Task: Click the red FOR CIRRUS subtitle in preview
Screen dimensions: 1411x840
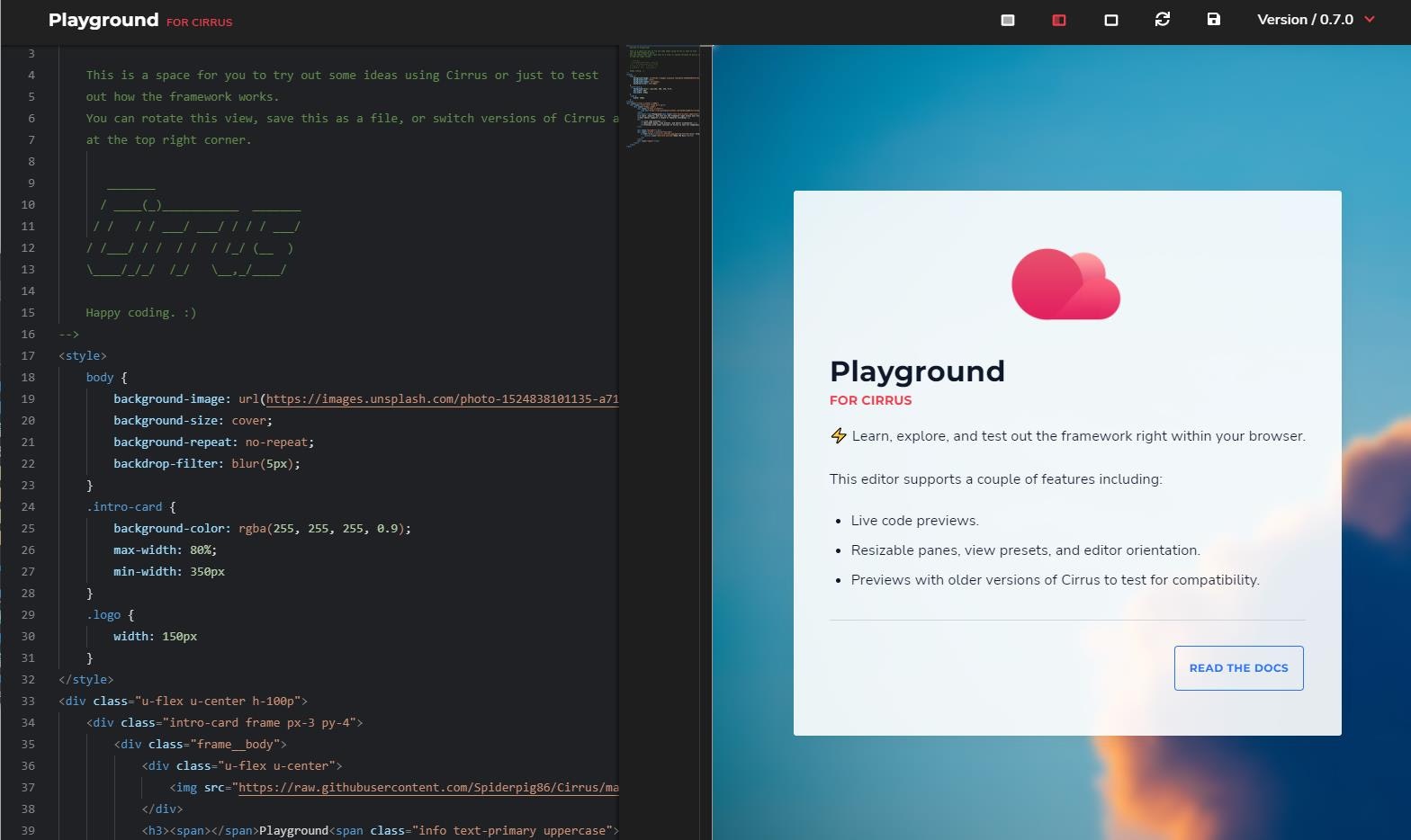Action: 870,400
